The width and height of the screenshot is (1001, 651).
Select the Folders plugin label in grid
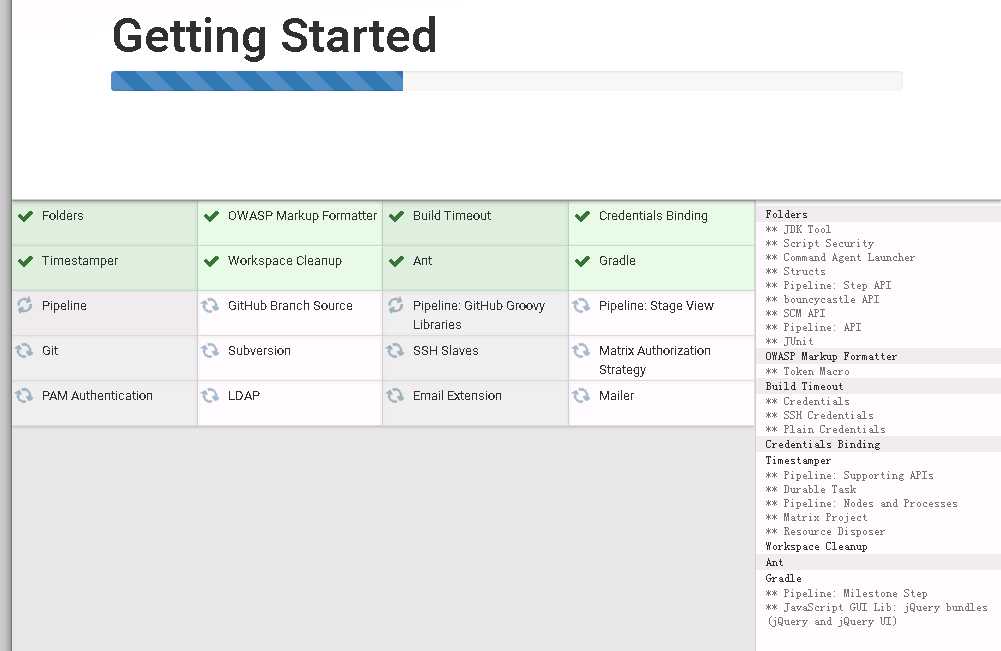[x=63, y=216]
